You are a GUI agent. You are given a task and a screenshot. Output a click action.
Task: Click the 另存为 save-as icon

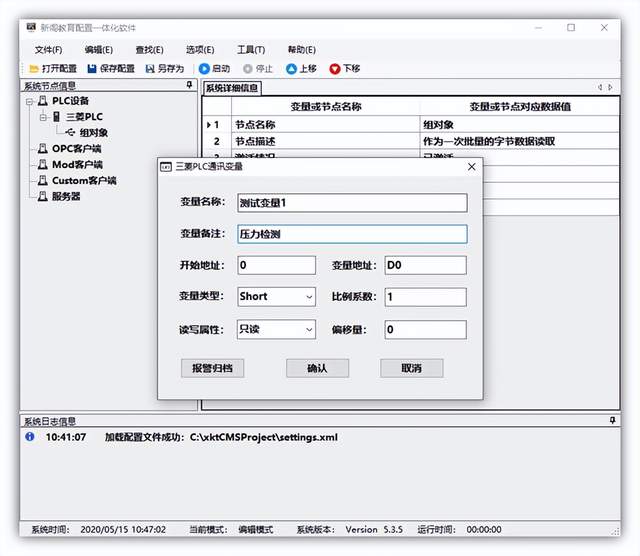coord(150,69)
